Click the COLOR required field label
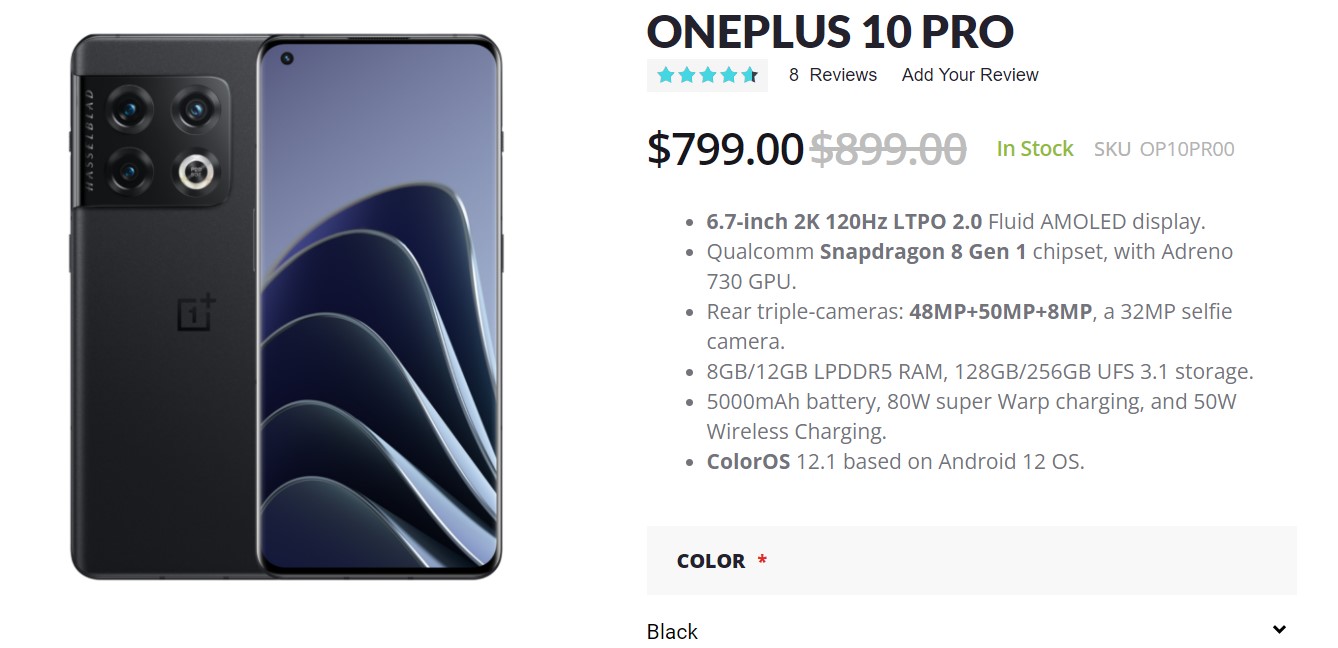Image resolution: width=1338 pixels, height=648 pixels. coord(711,561)
